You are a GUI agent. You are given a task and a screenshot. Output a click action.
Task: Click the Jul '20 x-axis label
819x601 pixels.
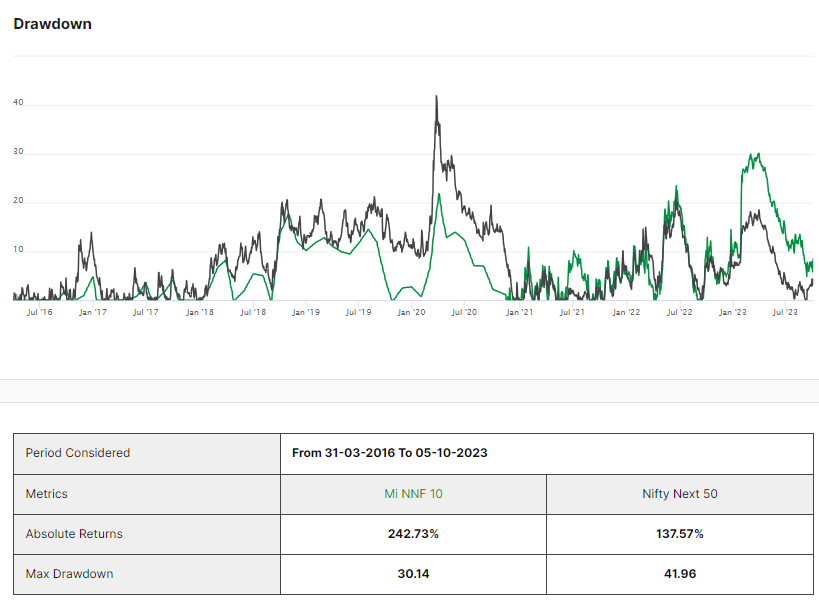click(x=464, y=312)
